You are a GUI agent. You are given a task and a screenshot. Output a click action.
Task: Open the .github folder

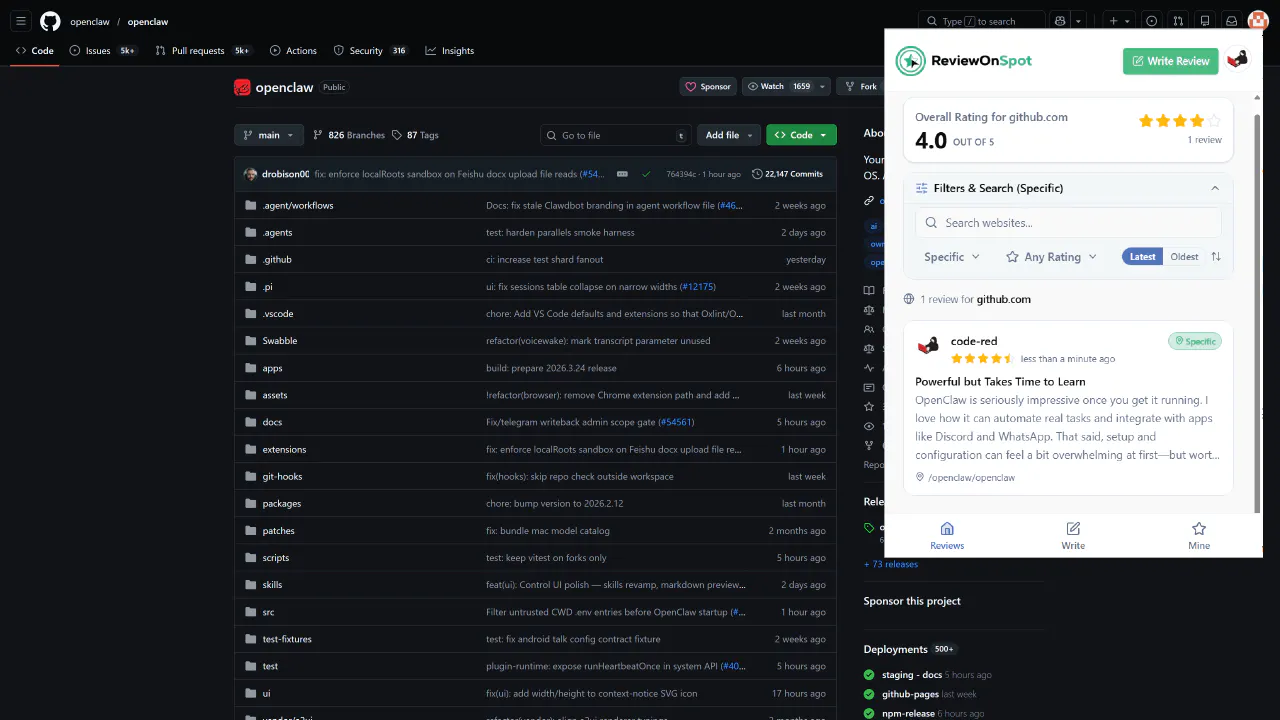click(277, 260)
